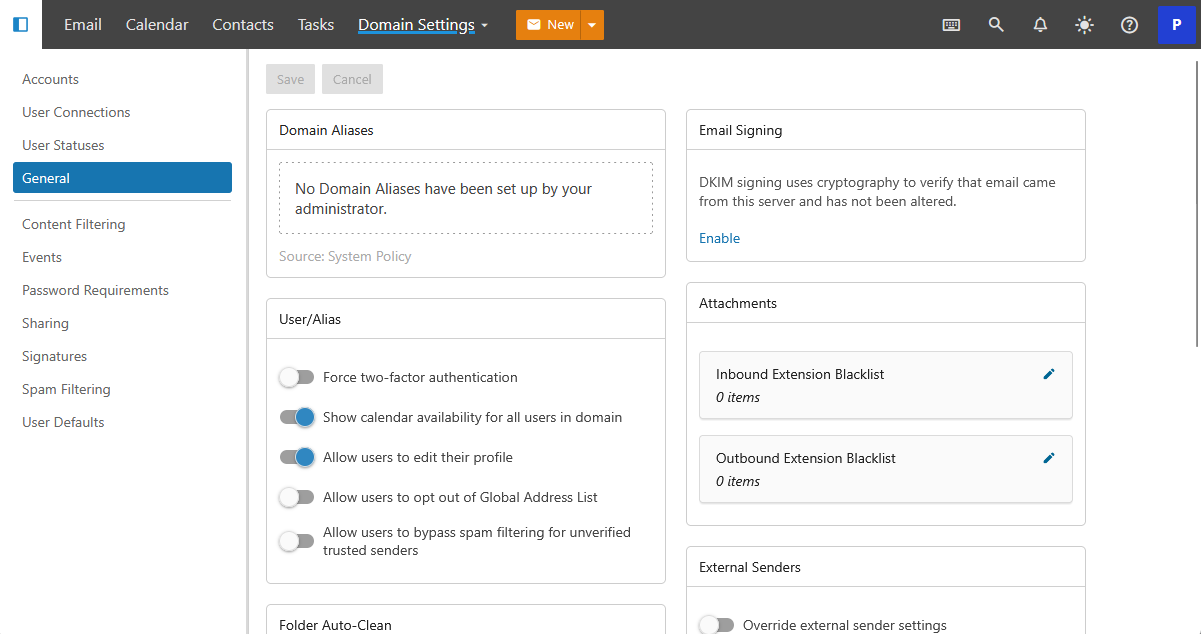Click the page vertical scrollbar
The width and height of the screenshot is (1201, 634).
(1196, 200)
